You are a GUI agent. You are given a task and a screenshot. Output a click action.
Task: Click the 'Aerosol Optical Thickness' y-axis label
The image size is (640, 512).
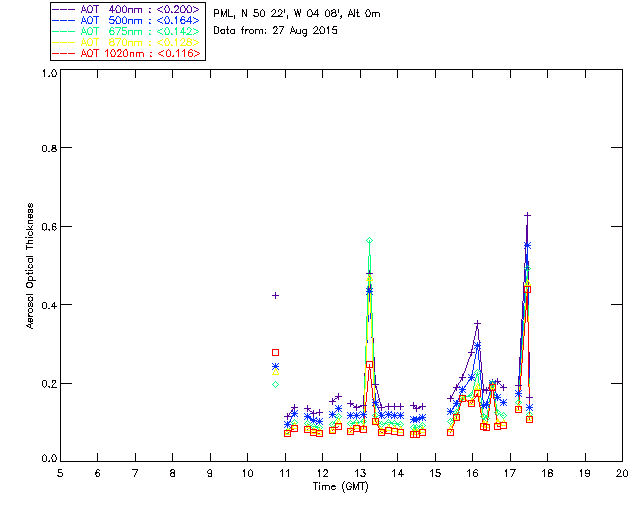click(30, 266)
